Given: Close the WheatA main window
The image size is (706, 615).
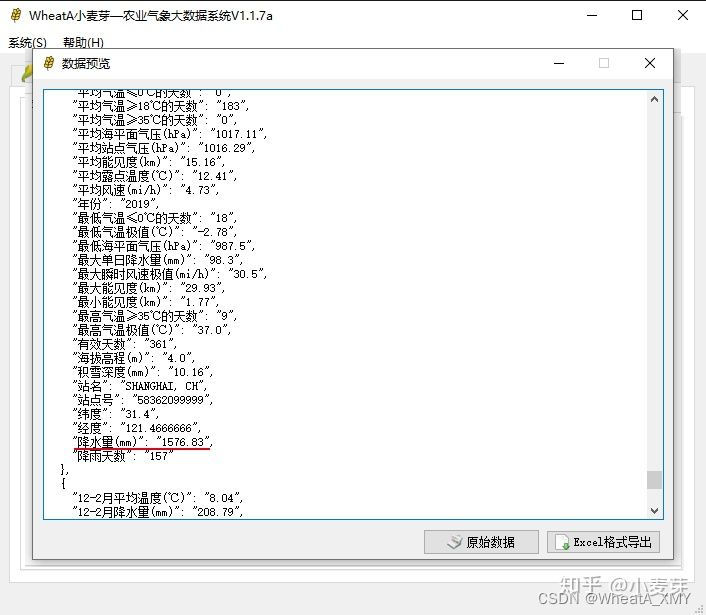Looking at the screenshot, I should coord(683,15).
